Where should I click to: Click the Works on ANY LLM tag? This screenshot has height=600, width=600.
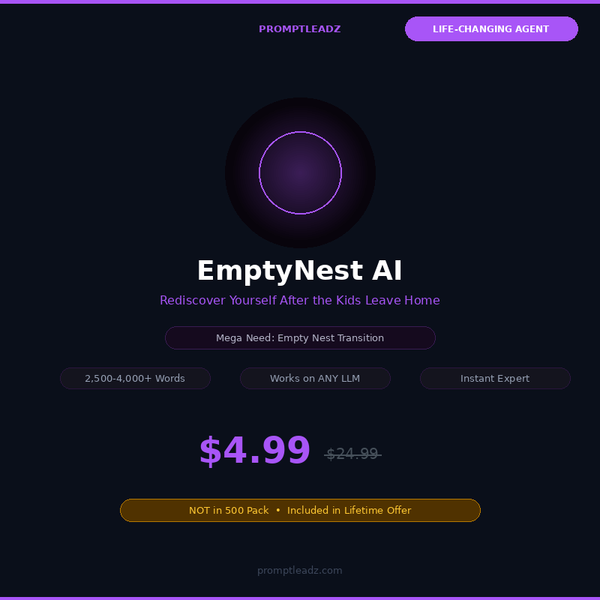click(315, 378)
